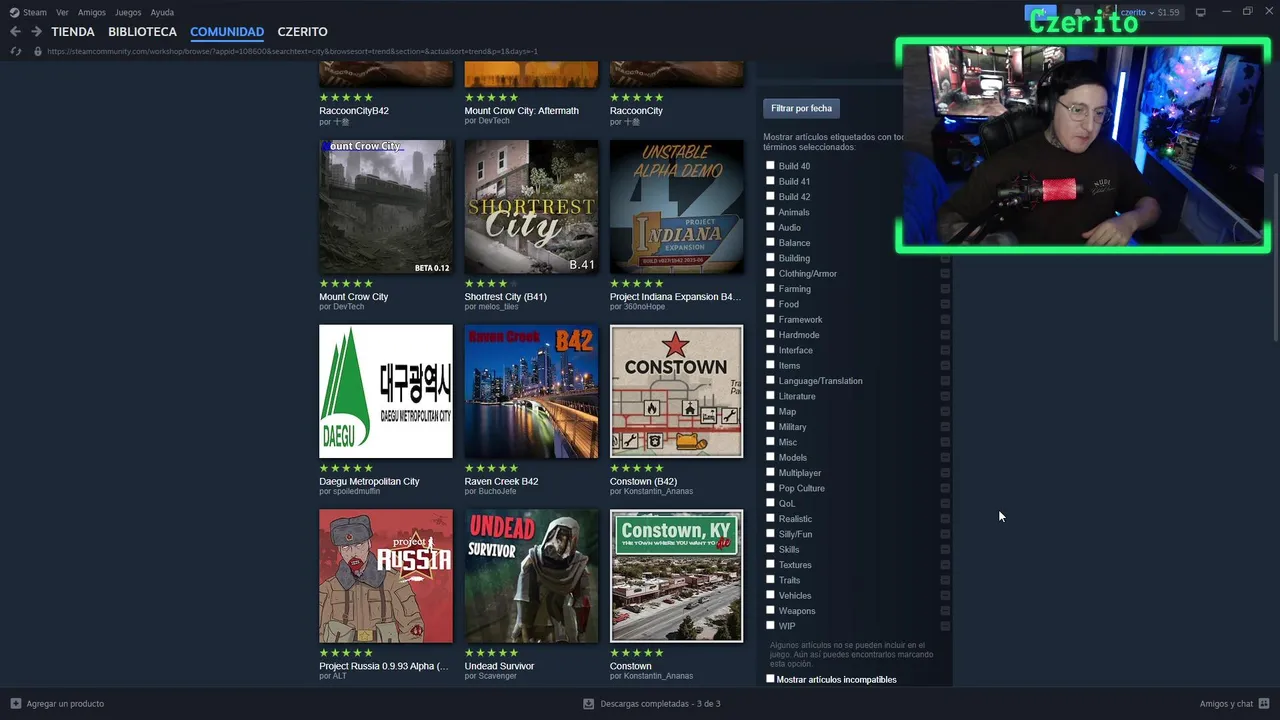The image size is (1280, 720).
Task: Open the Raven Creek B42 title link
Action: [501, 481]
